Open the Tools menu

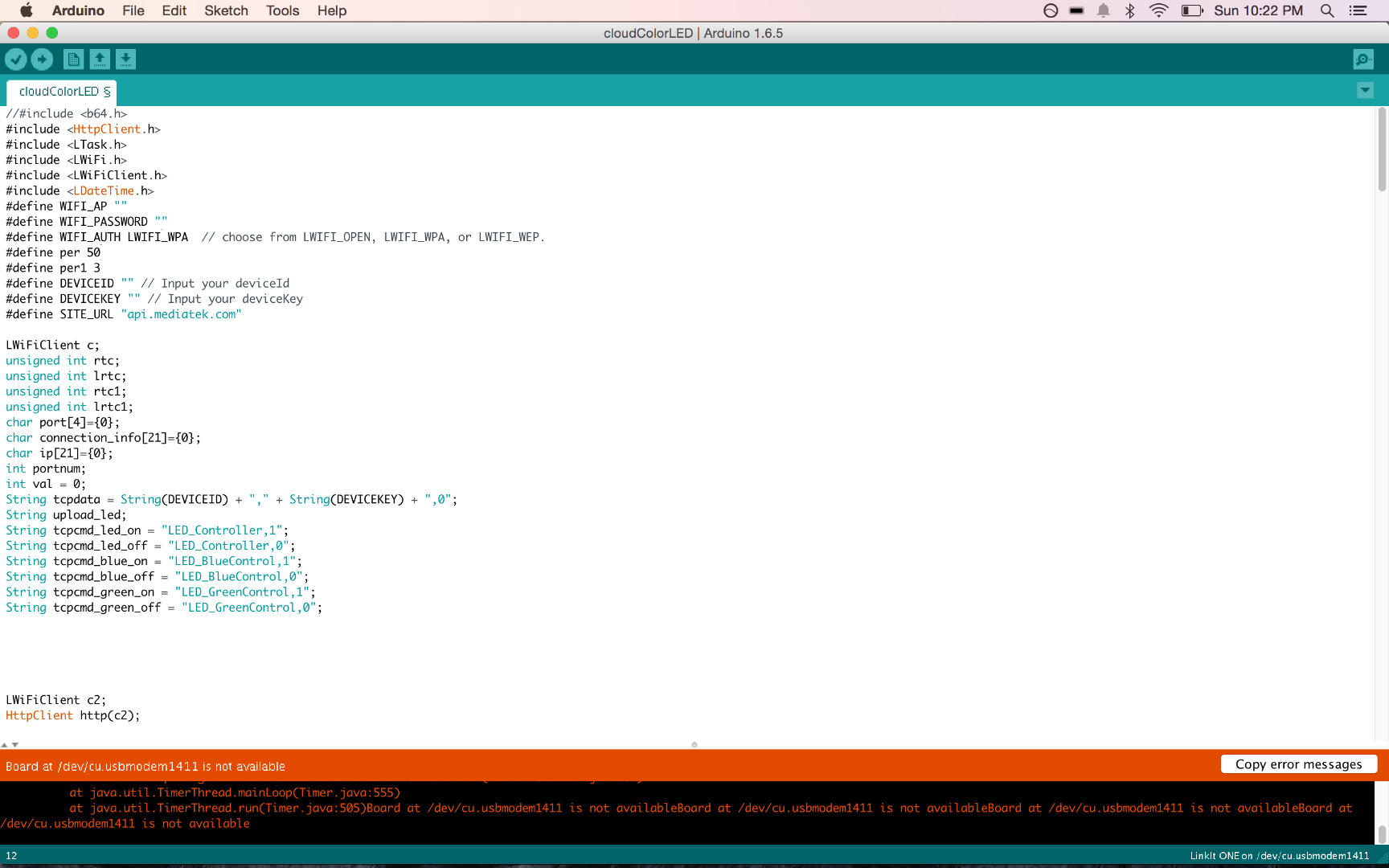pos(282,10)
